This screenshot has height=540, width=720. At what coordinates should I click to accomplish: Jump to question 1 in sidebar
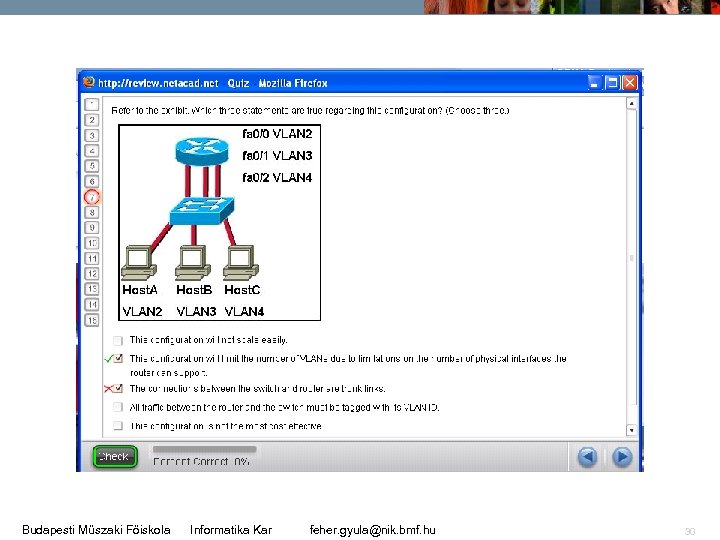point(92,105)
